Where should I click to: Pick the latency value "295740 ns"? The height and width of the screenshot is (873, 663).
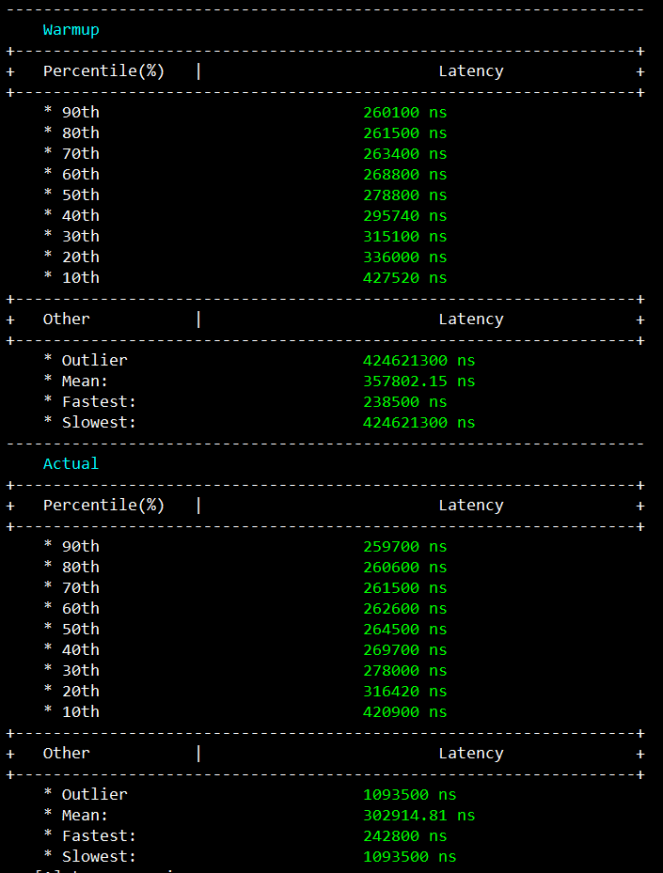pyautogui.click(x=405, y=215)
